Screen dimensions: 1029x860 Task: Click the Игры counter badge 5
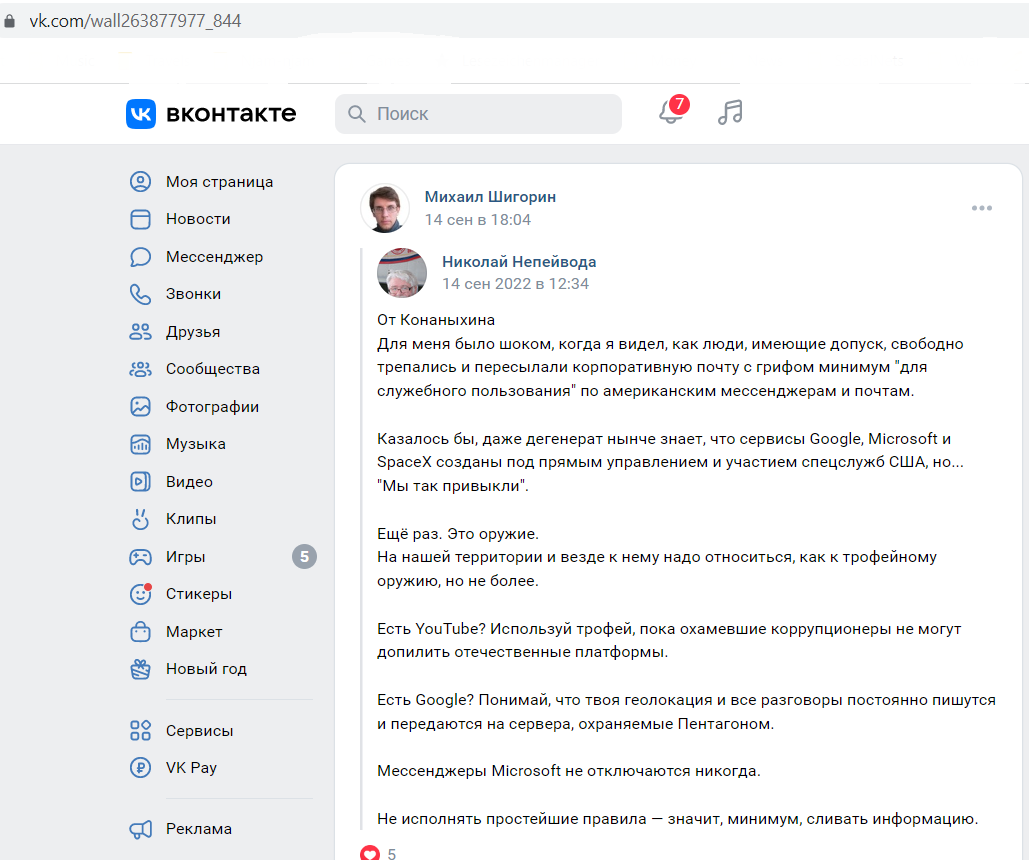pos(304,557)
